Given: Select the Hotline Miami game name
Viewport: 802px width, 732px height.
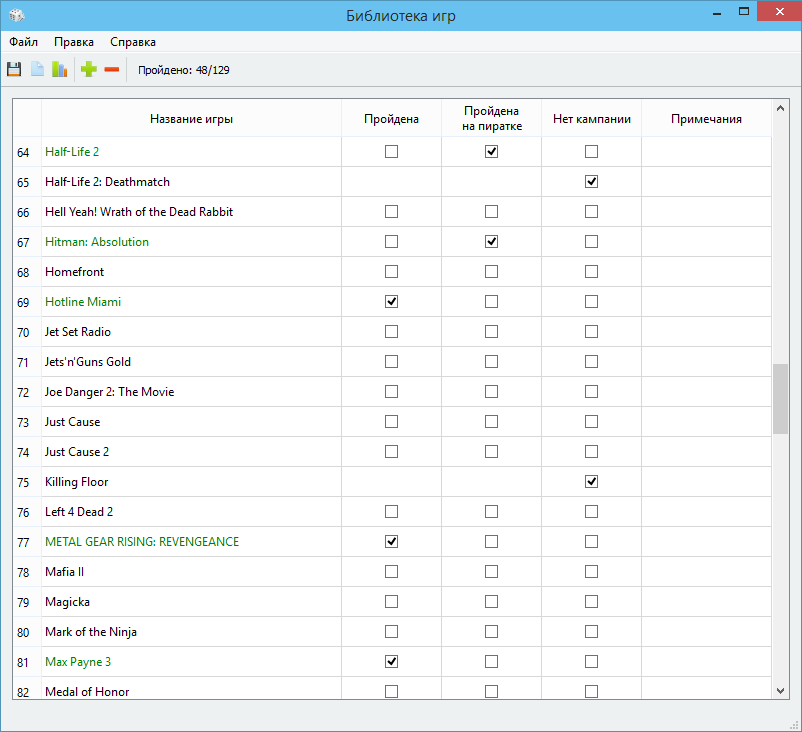Looking at the screenshot, I should (x=83, y=302).
